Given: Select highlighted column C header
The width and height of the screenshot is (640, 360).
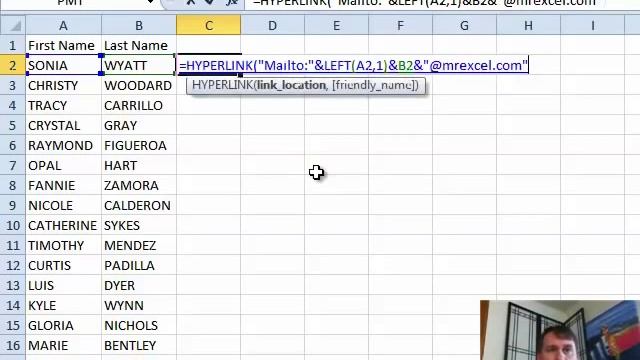Looking at the screenshot, I should tap(209, 26).
